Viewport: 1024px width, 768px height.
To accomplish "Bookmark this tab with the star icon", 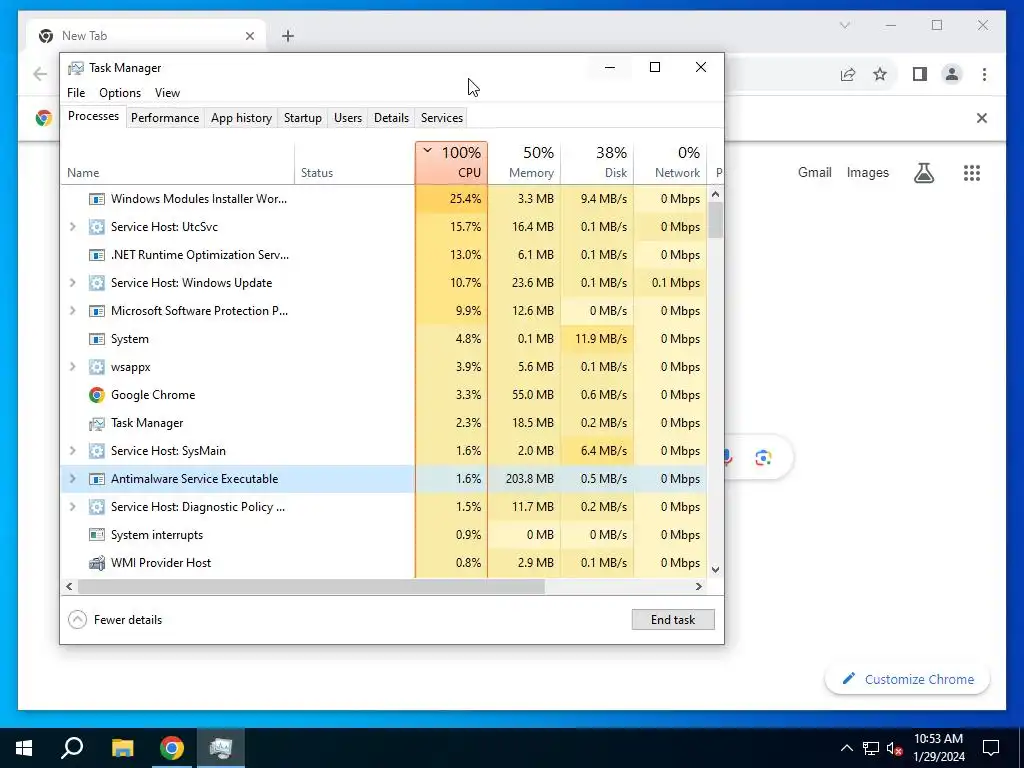I will [x=880, y=74].
